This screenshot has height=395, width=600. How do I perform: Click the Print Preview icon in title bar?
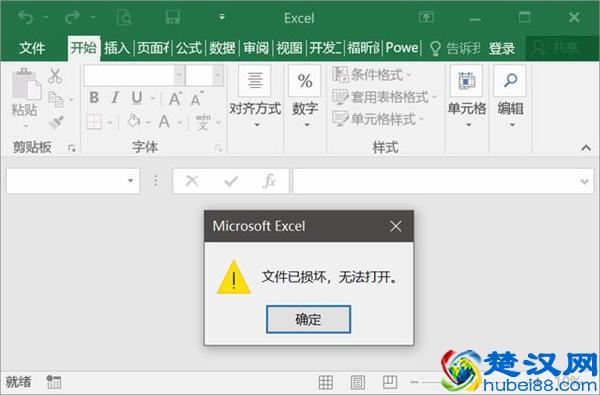tap(124, 18)
